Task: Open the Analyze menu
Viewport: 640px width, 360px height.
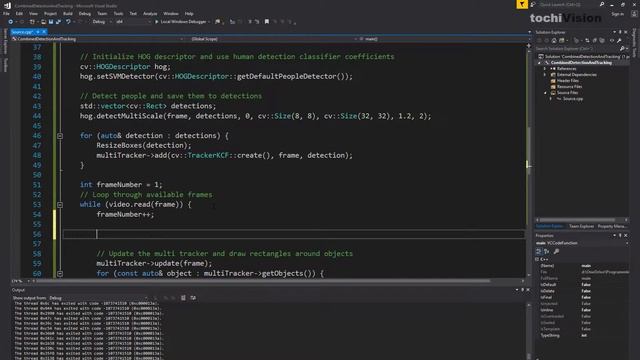Action: (150, 13)
